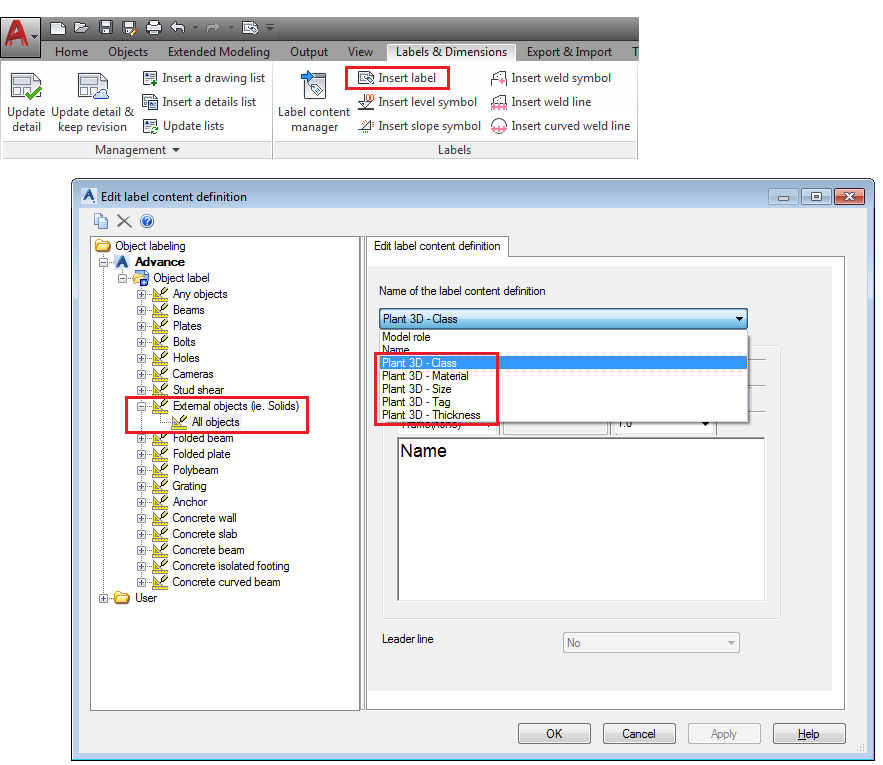Choose Plant 3D - Class option
Screen dimensions: 883x765
(564, 363)
